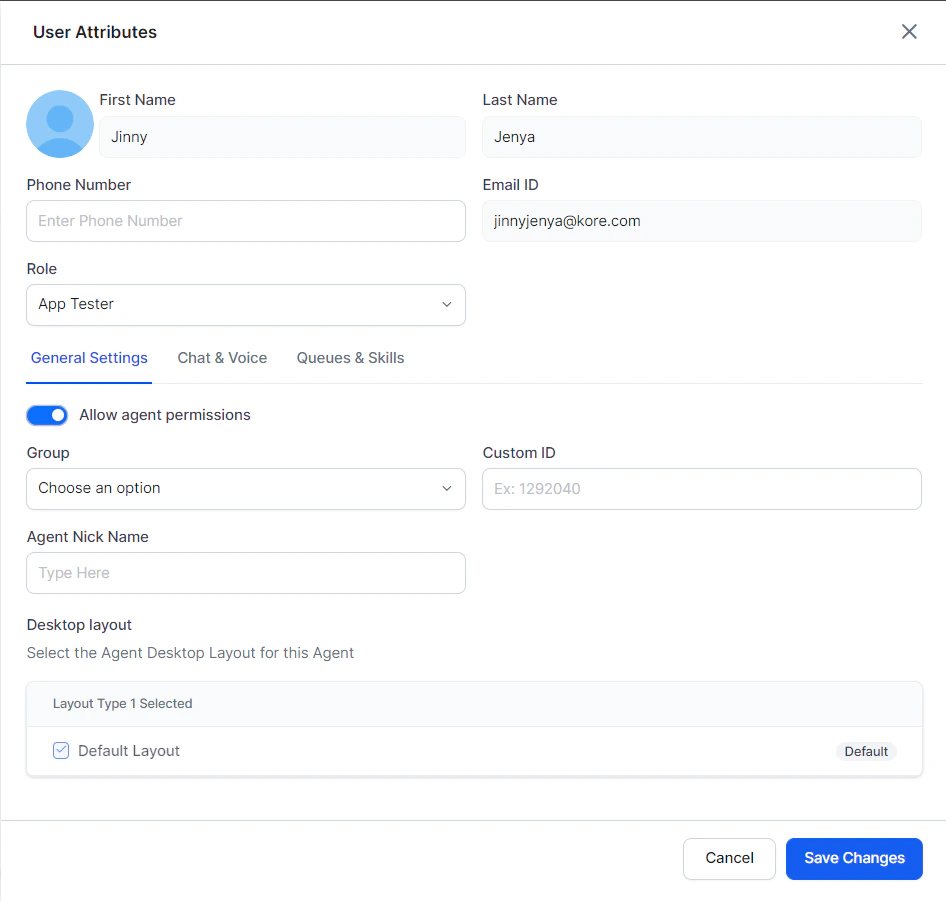The width and height of the screenshot is (946, 901).
Task: Click the user avatar picture
Action: pyautogui.click(x=59, y=123)
